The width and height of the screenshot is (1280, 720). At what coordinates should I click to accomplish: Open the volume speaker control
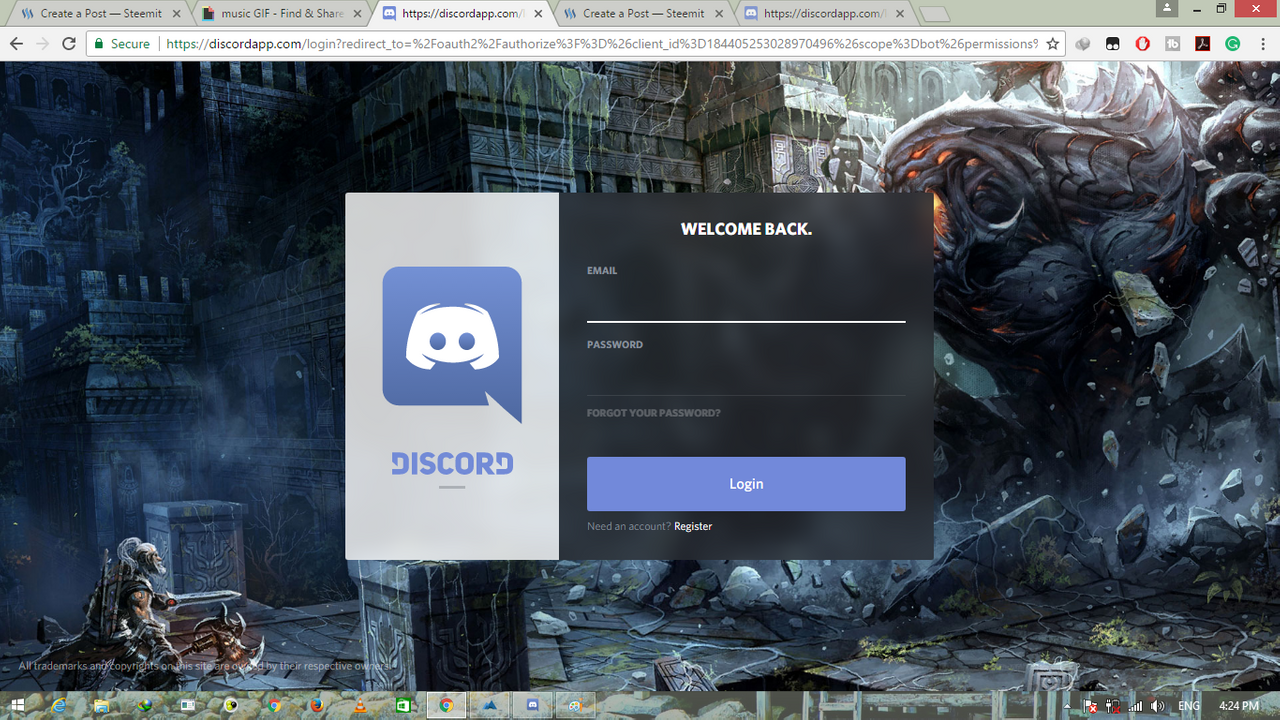[x=1157, y=706]
